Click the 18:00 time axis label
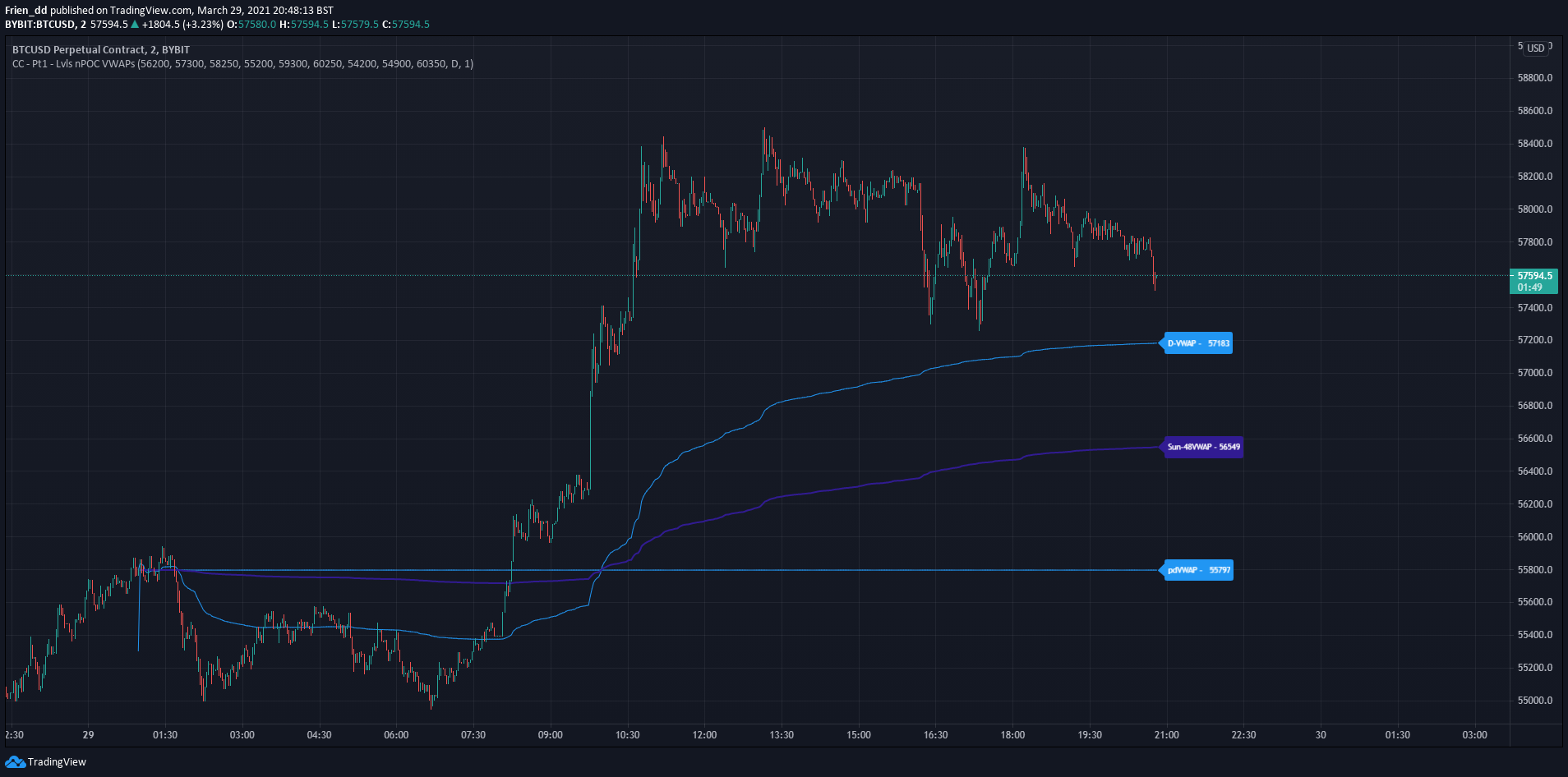Image resolution: width=1568 pixels, height=777 pixels. tap(1012, 735)
